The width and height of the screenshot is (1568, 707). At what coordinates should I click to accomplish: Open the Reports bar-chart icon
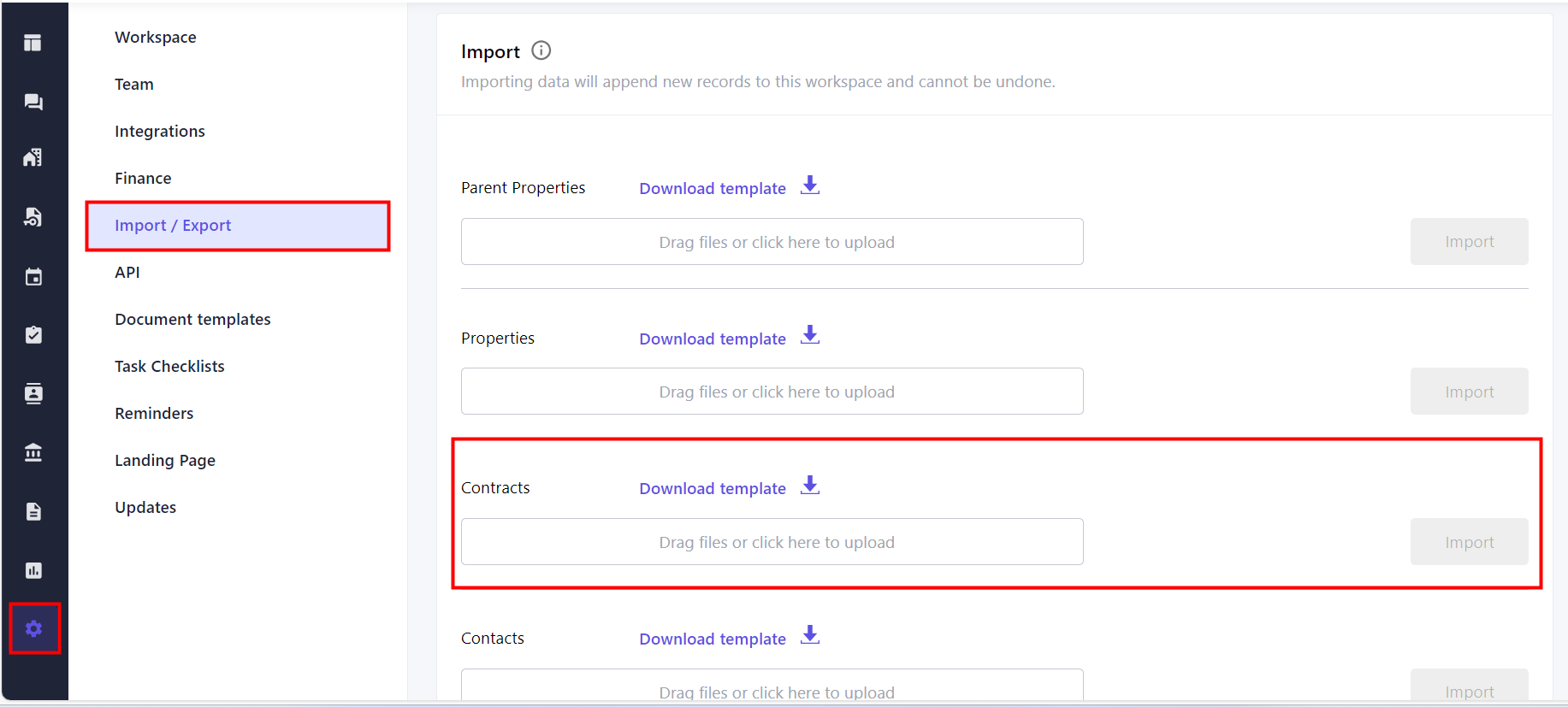tap(33, 570)
